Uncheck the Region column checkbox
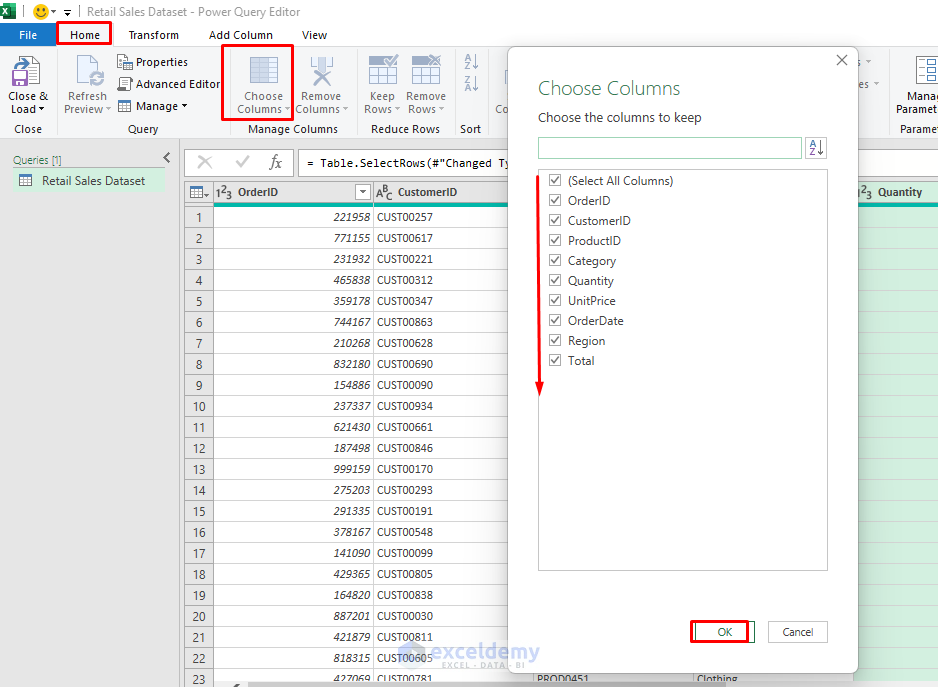938x687 pixels. coord(555,340)
